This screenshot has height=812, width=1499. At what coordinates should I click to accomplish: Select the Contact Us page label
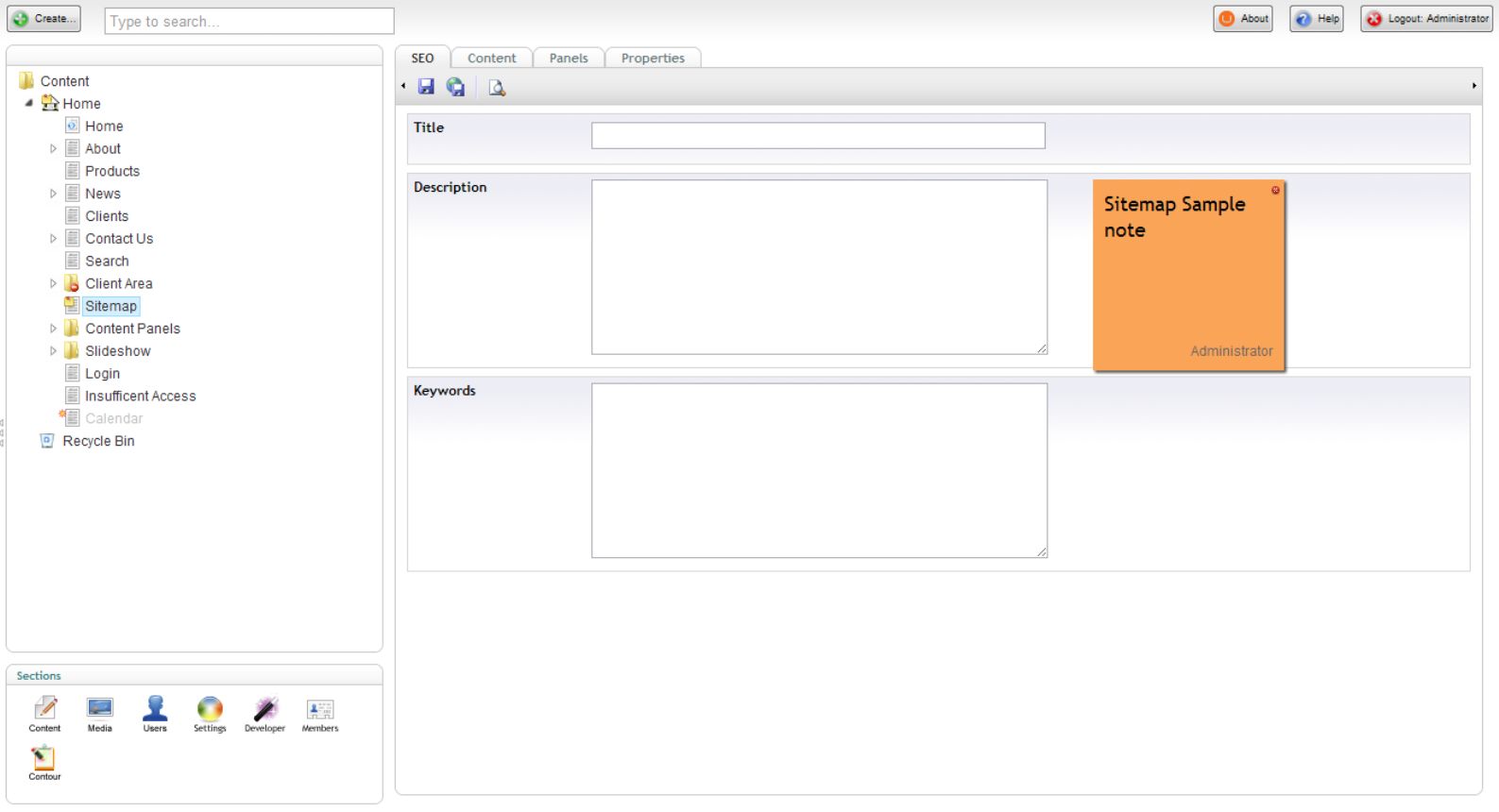(119, 239)
